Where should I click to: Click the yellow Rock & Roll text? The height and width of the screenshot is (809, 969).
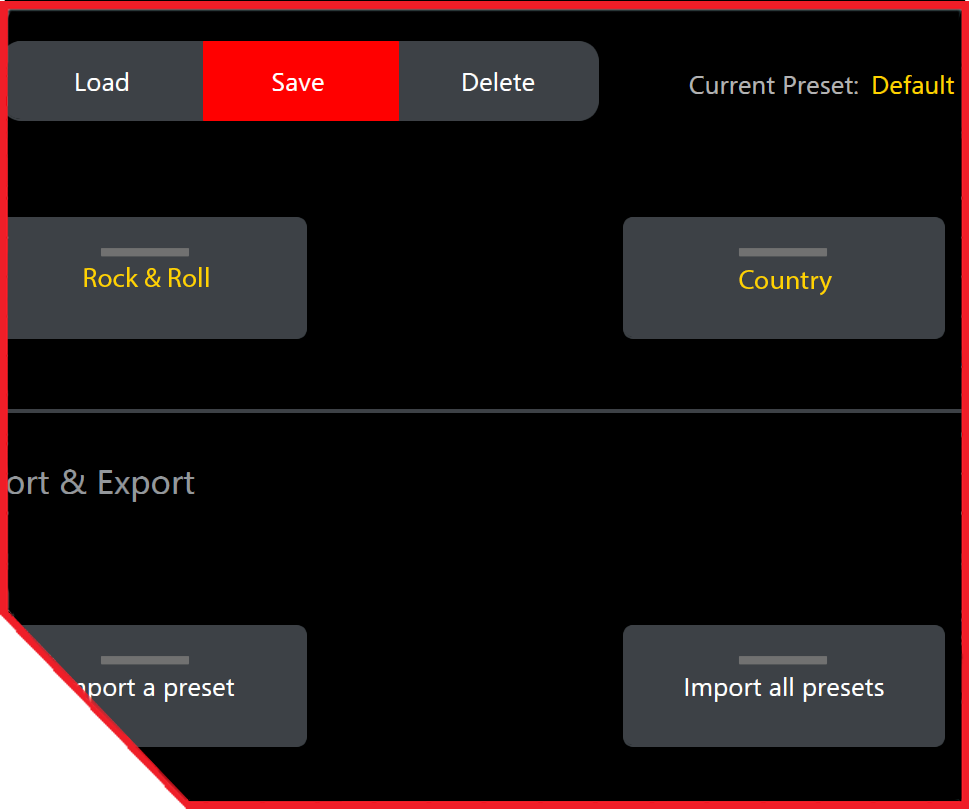(x=146, y=278)
